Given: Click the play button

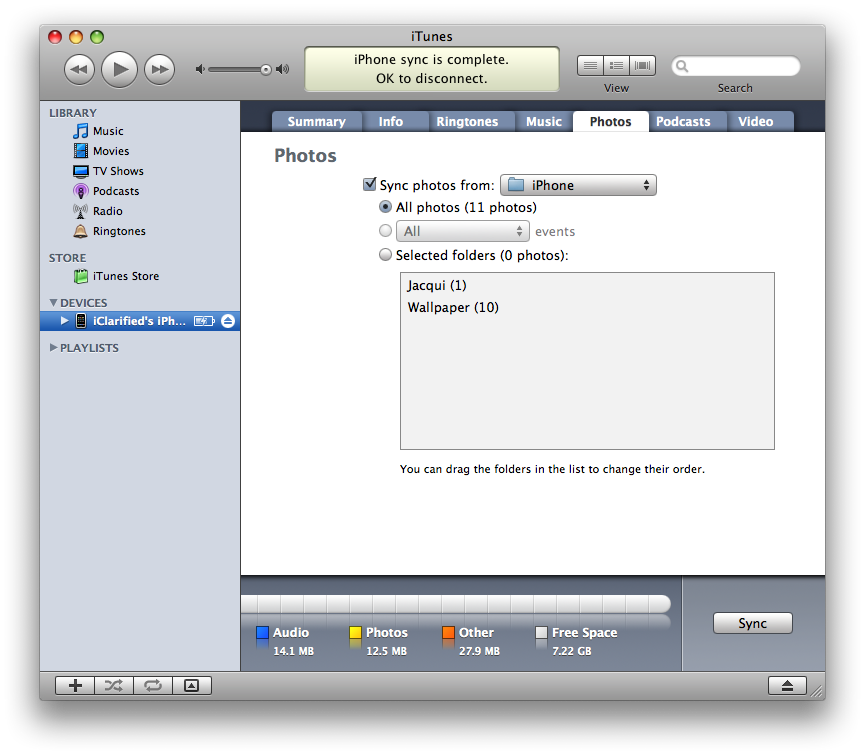Looking at the screenshot, I should click(120, 69).
